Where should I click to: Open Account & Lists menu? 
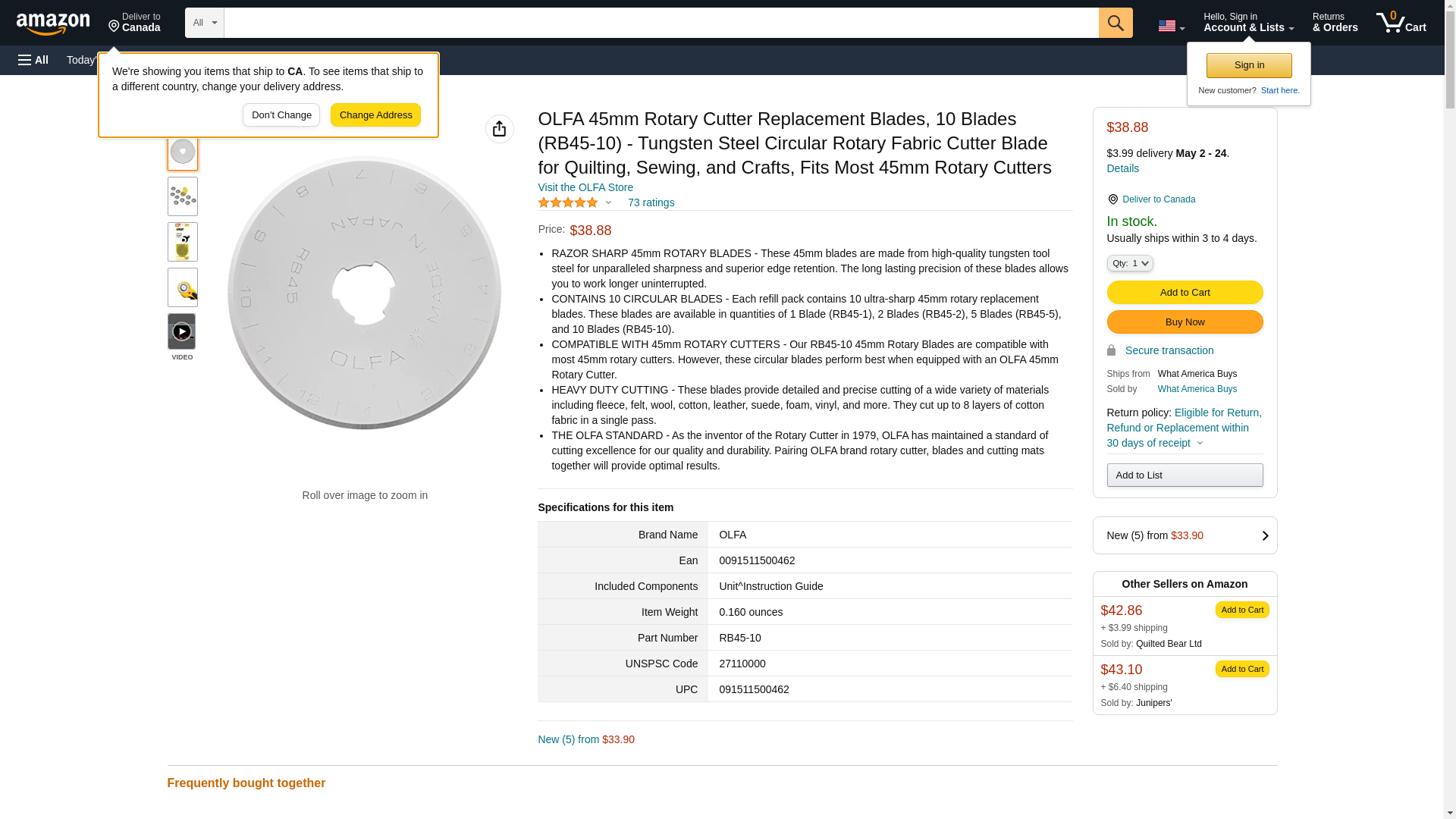click(x=1248, y=23)
